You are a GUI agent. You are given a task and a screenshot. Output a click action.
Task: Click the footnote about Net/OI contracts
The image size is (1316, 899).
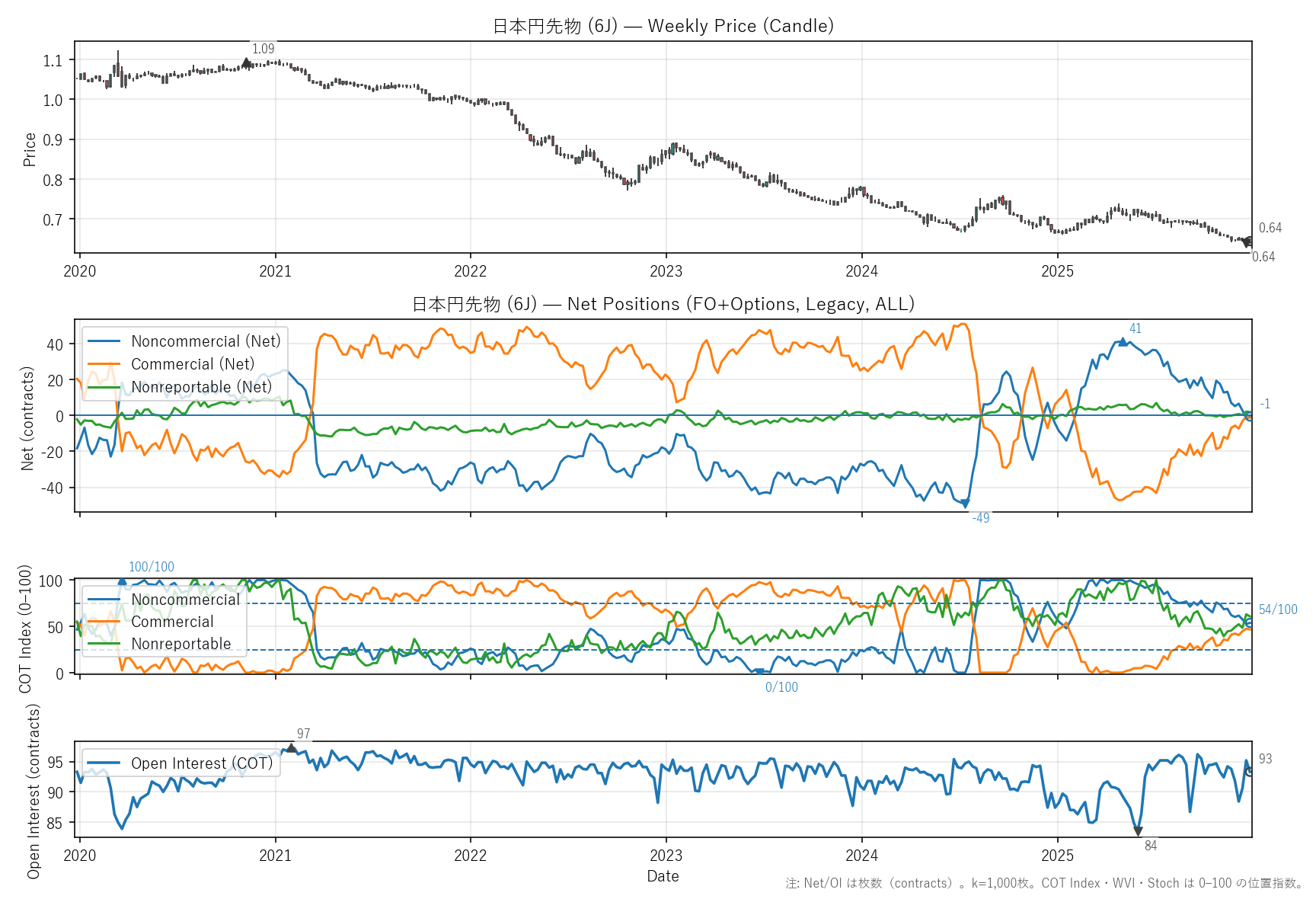(x=1043, y=884)
